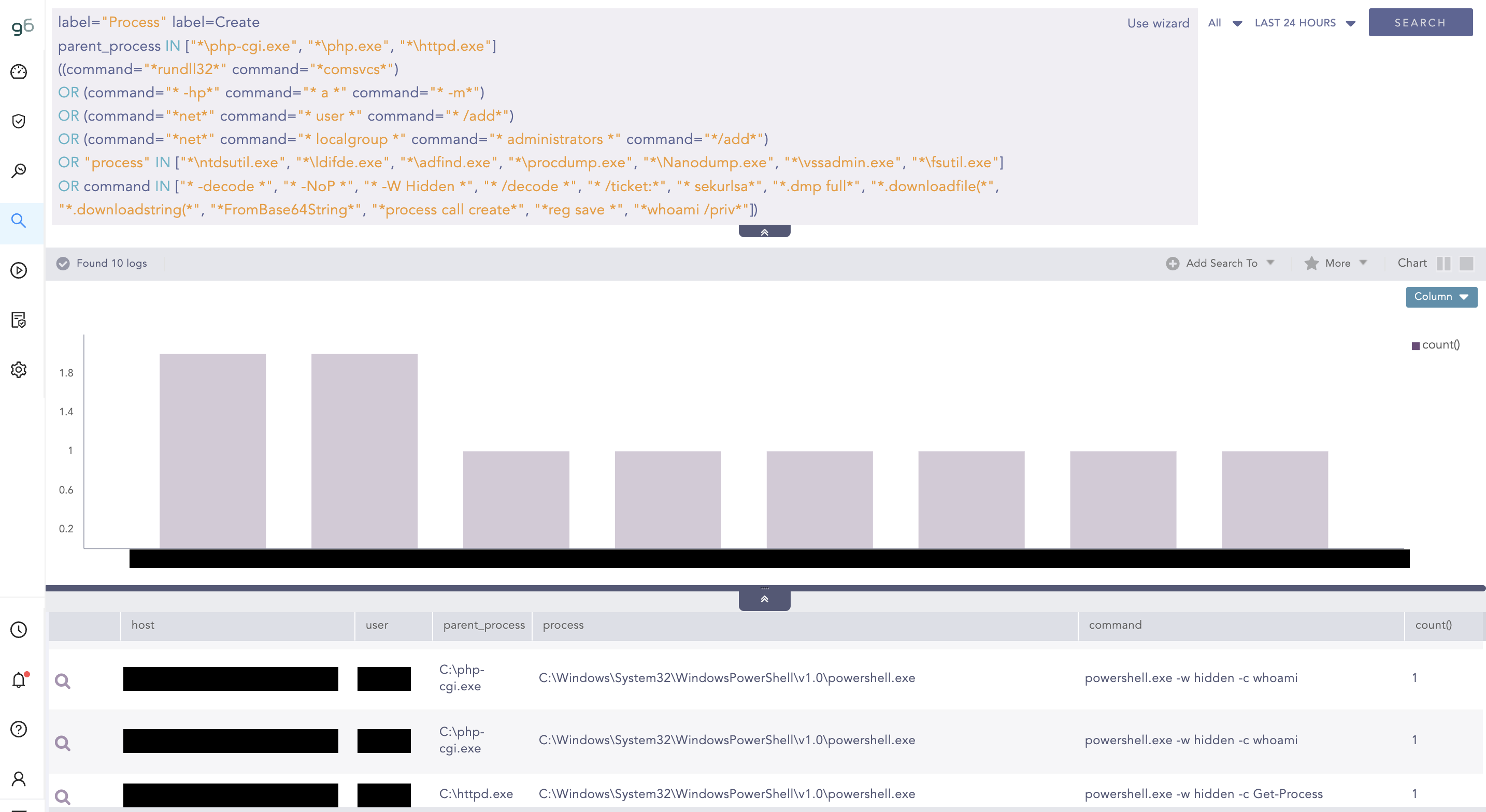1486x812 pixels.
Task: Open the notifications bell icon
Action: 19,680
